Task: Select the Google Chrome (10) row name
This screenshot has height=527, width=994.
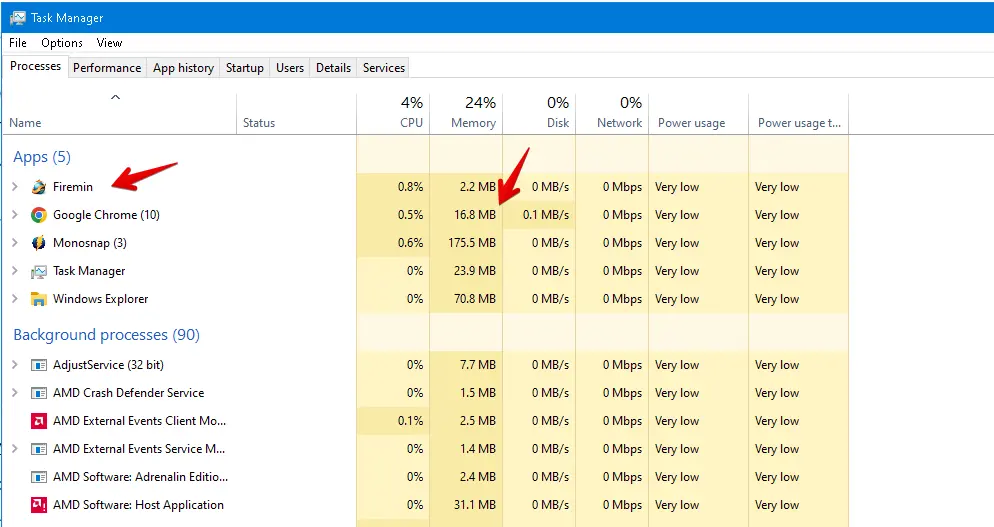Action: coord(106,215)
